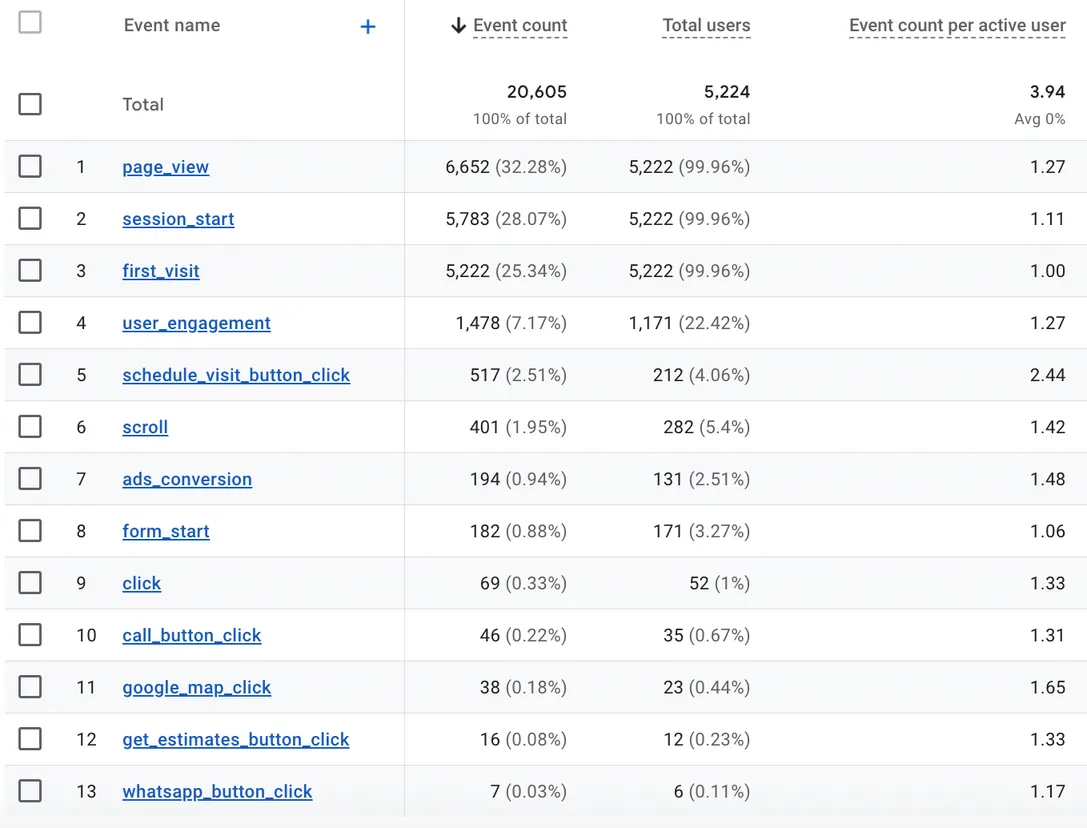Click the down arrow sort icon beside Event count

pos(458,26)
